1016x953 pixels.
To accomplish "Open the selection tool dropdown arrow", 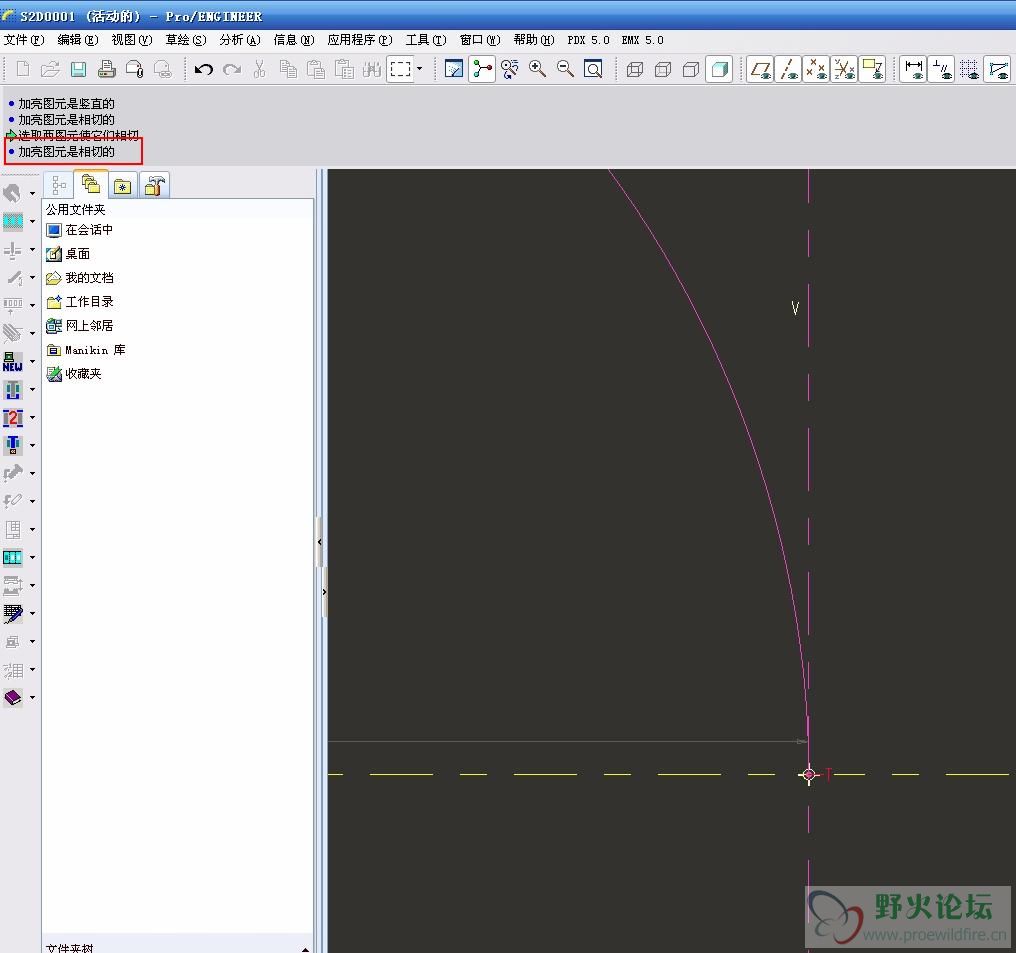I will coord(419,69).
